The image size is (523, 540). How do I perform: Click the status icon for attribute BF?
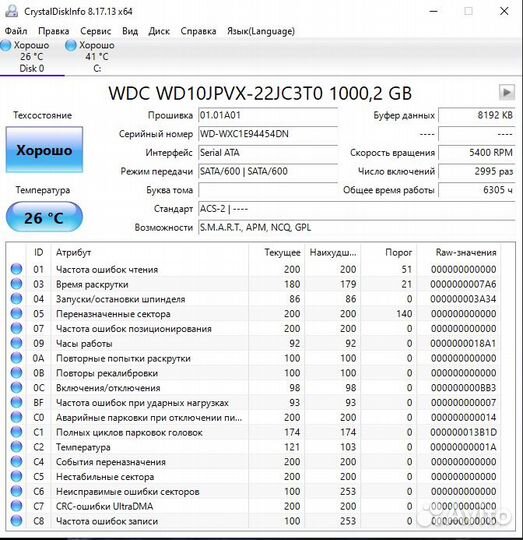[16, 402]
